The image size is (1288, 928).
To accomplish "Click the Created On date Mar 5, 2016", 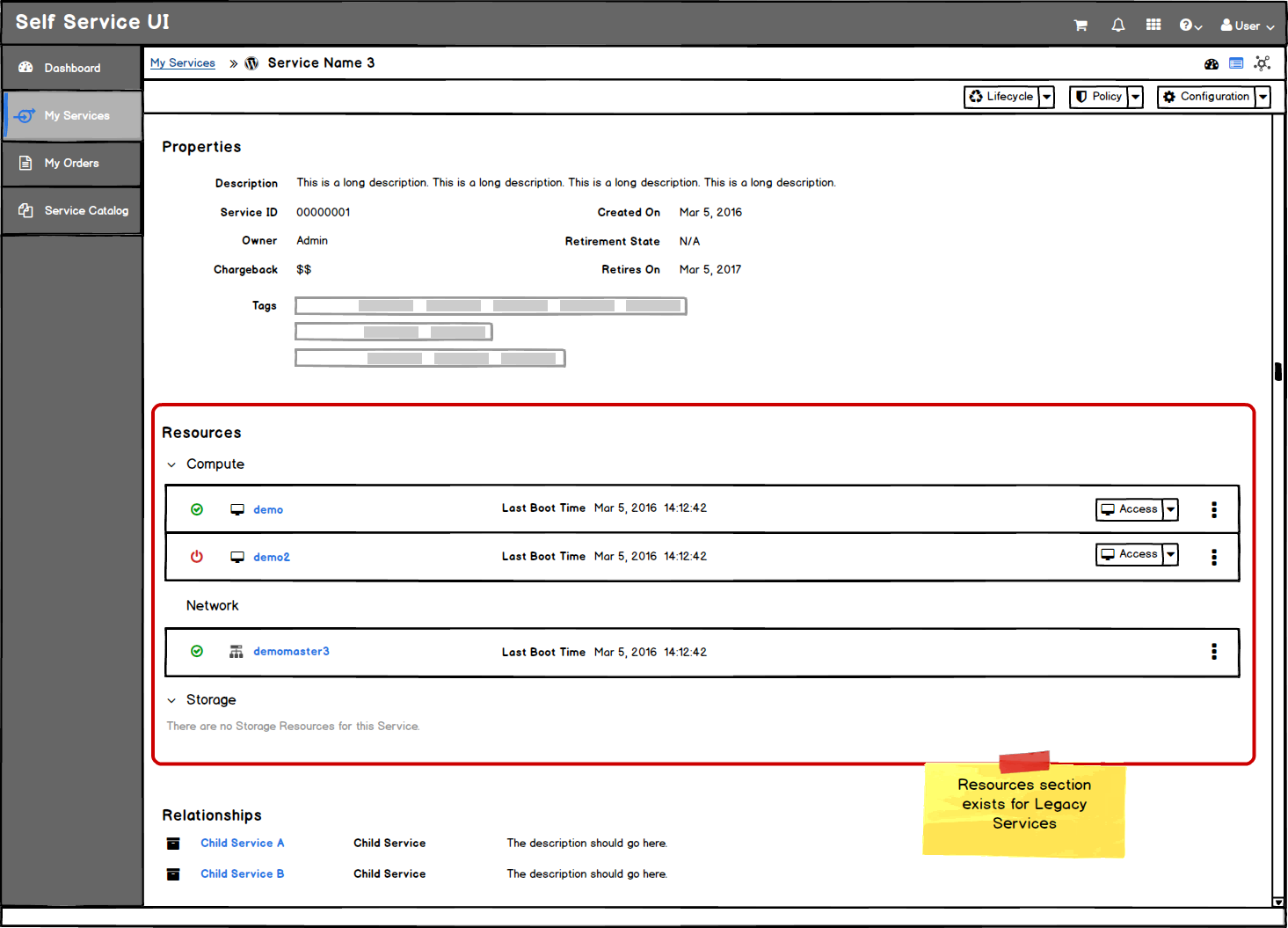I will [x=710, y=212].
